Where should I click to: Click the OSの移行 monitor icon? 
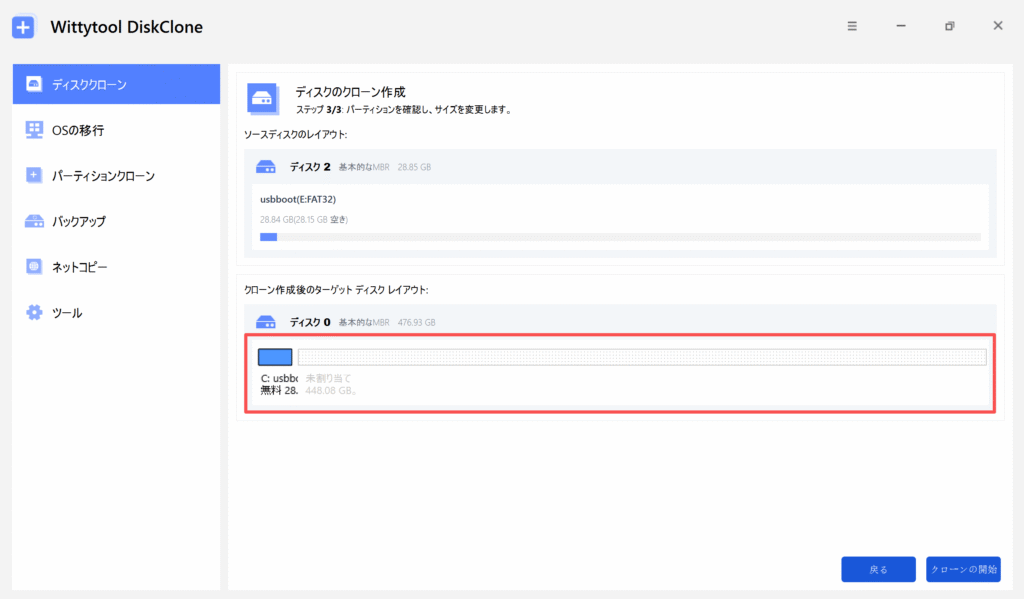point(34,129)
